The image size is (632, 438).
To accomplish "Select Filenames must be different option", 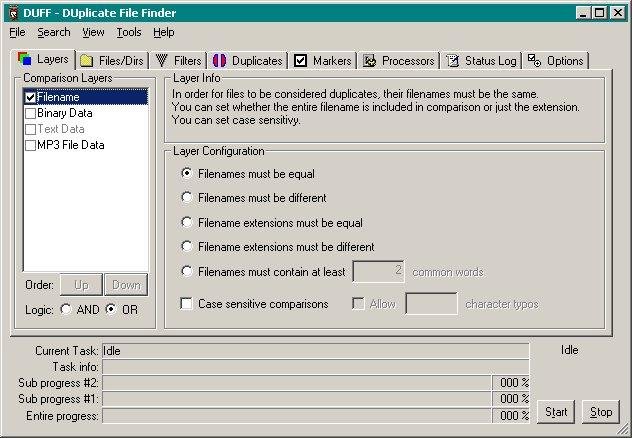I will click(186, 198).
